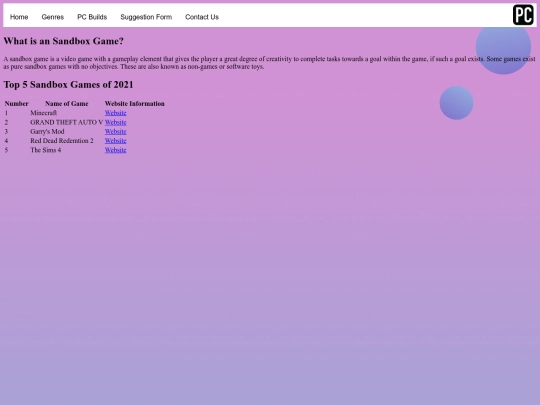Select the 'Website Information' column header
540x405 pixels.
click(x=135, y=103)
